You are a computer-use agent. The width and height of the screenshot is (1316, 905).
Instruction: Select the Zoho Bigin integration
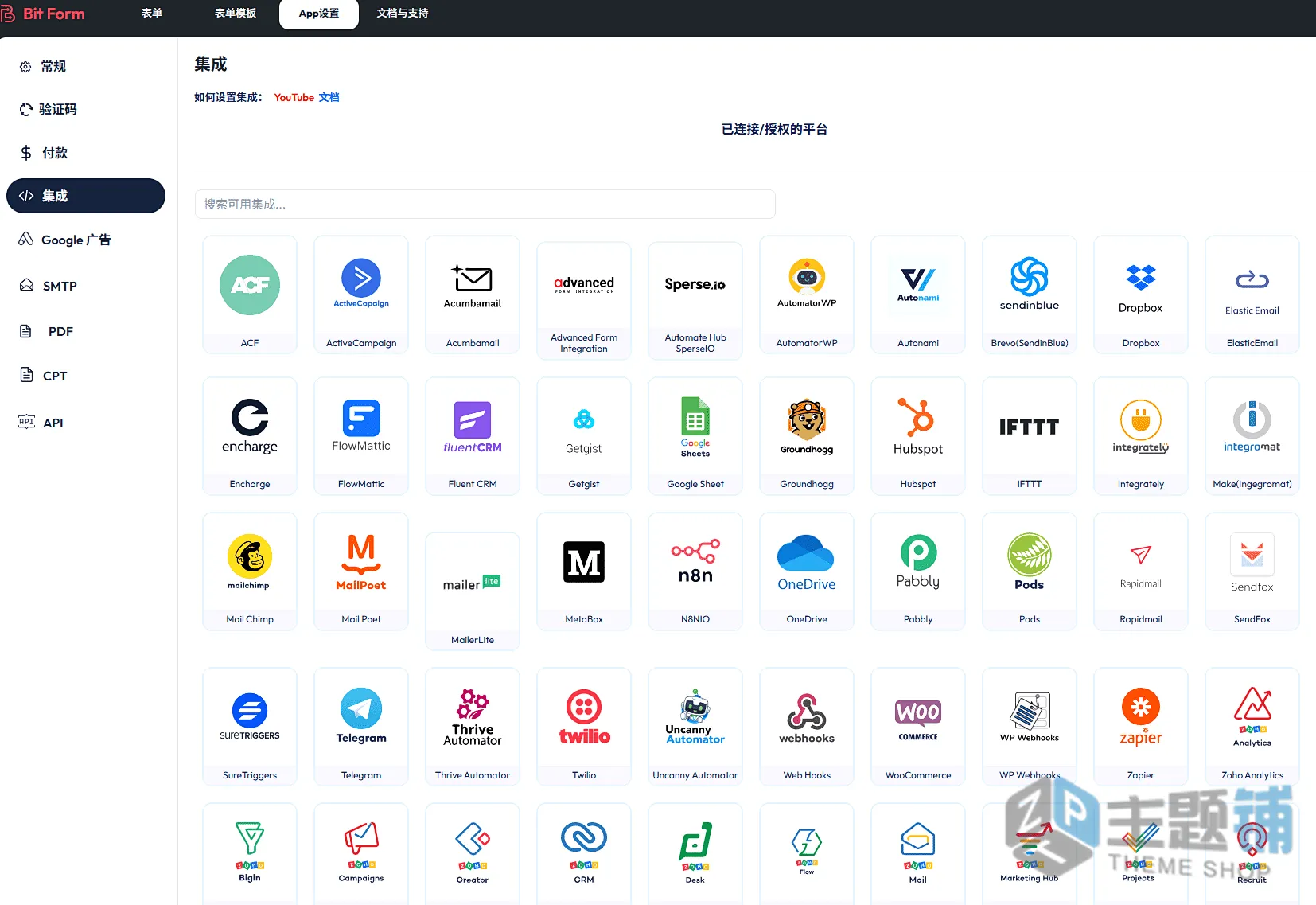coord(250,853)
